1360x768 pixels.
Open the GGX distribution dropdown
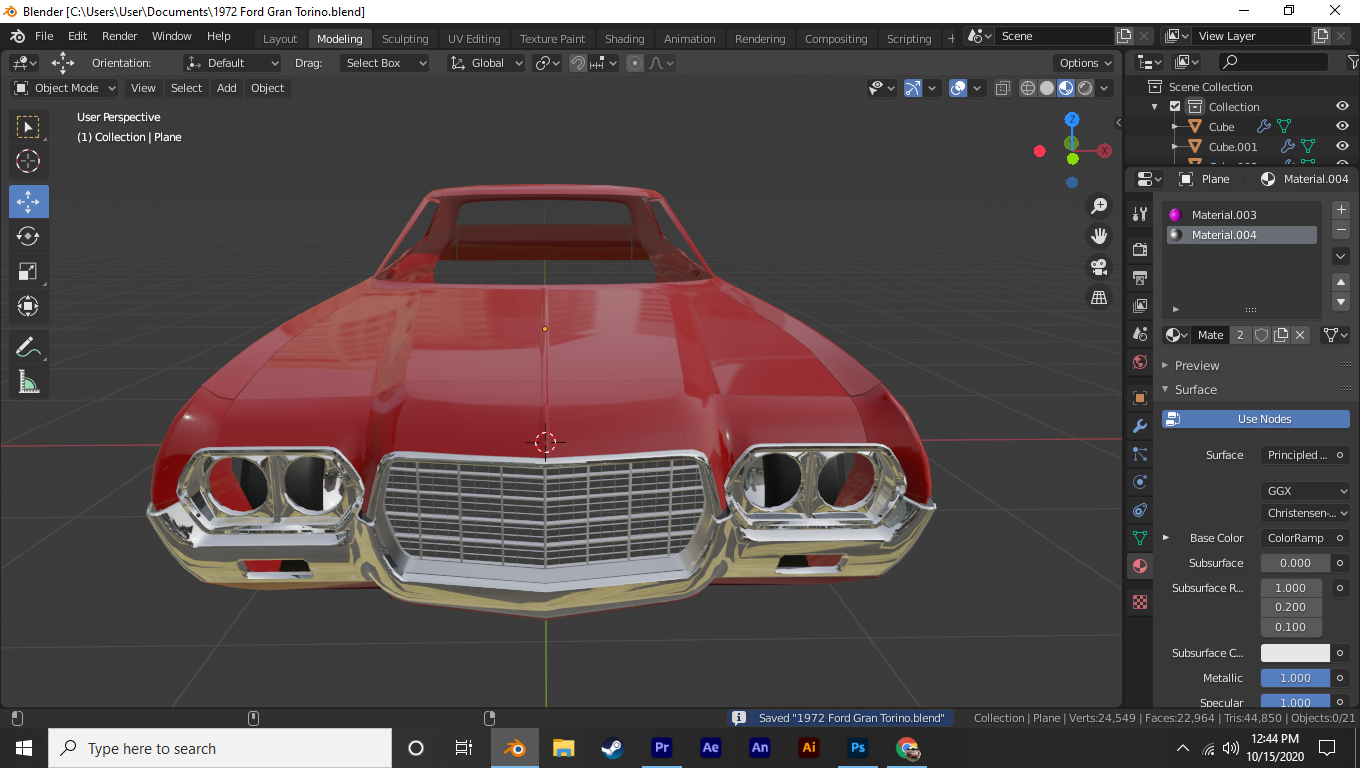click(1305, 491)
